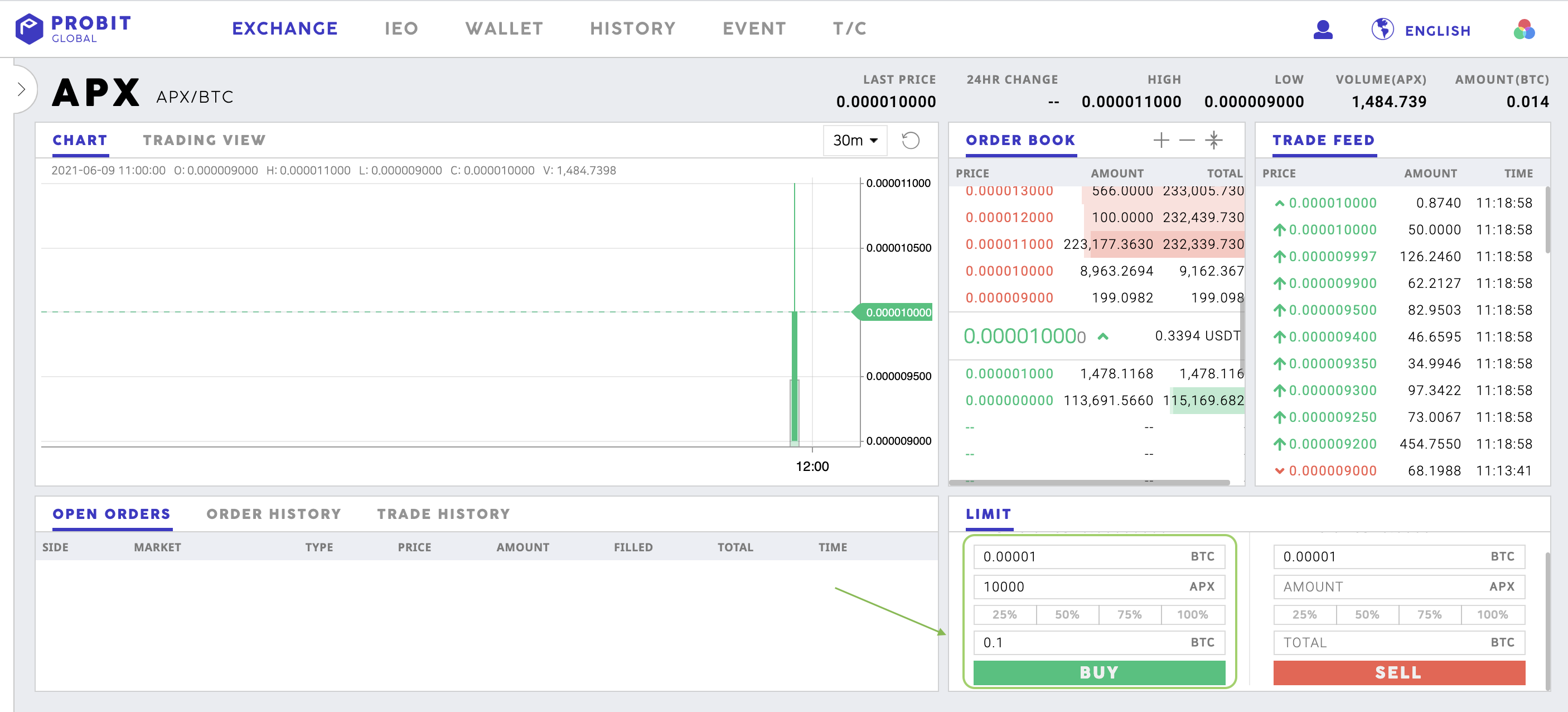Decrease order book precision with minus icon
The width and height of the screenshot is (1568, 712).
[1187, 140]
